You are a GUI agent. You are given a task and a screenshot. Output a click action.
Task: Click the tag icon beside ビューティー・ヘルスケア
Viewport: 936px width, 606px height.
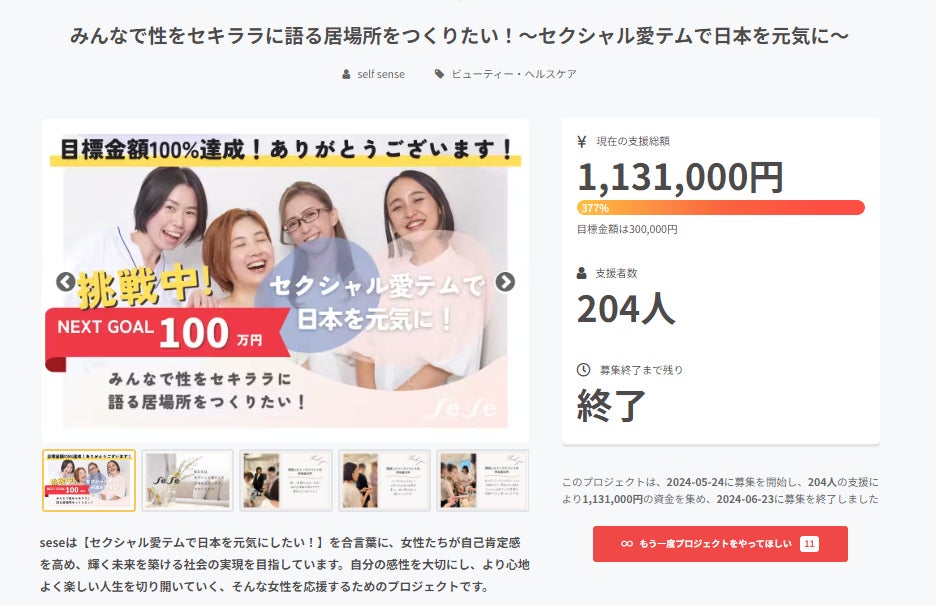tap(439, 74)
